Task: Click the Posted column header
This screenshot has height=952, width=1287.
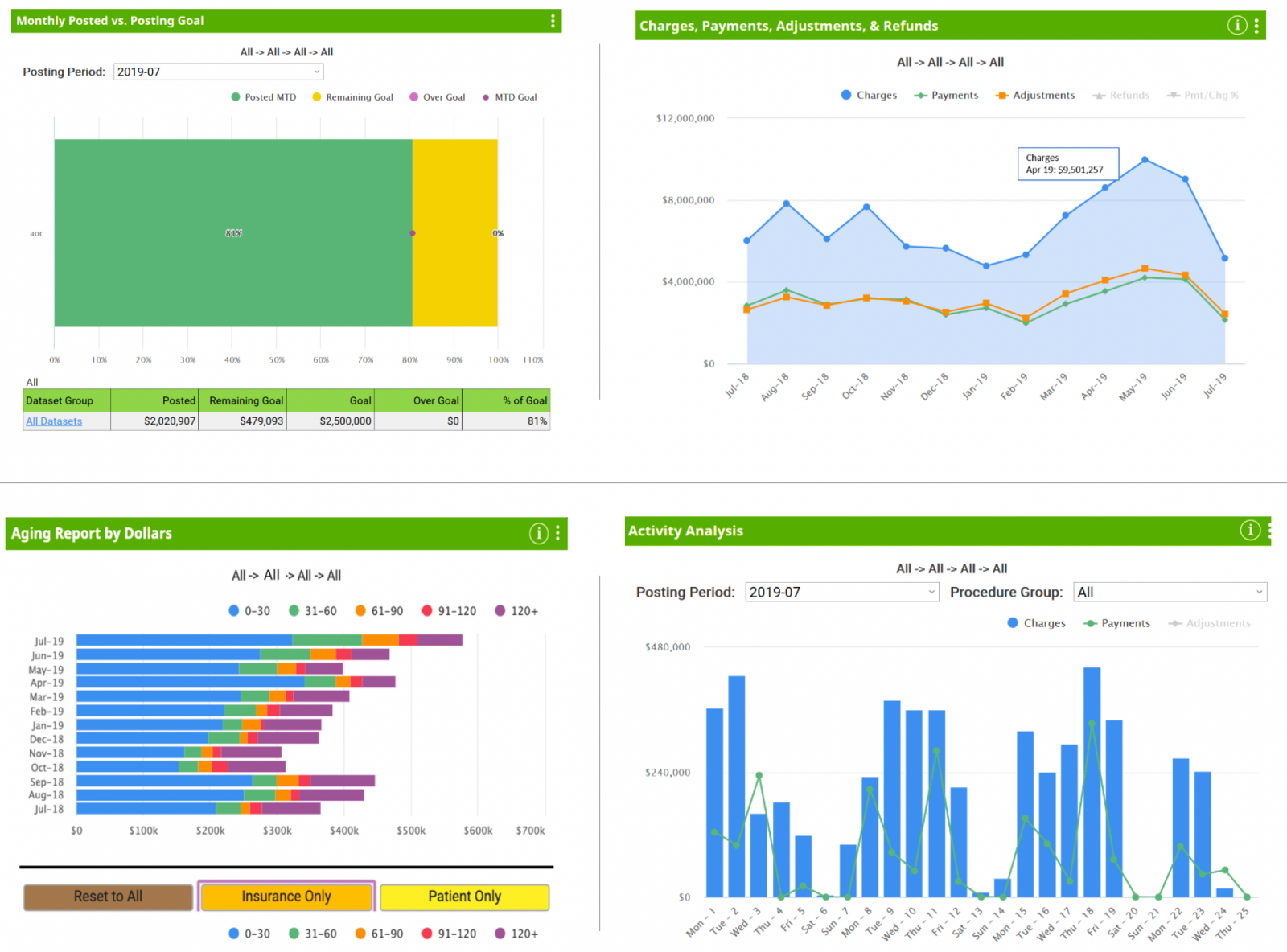Action: pos(154,400)
